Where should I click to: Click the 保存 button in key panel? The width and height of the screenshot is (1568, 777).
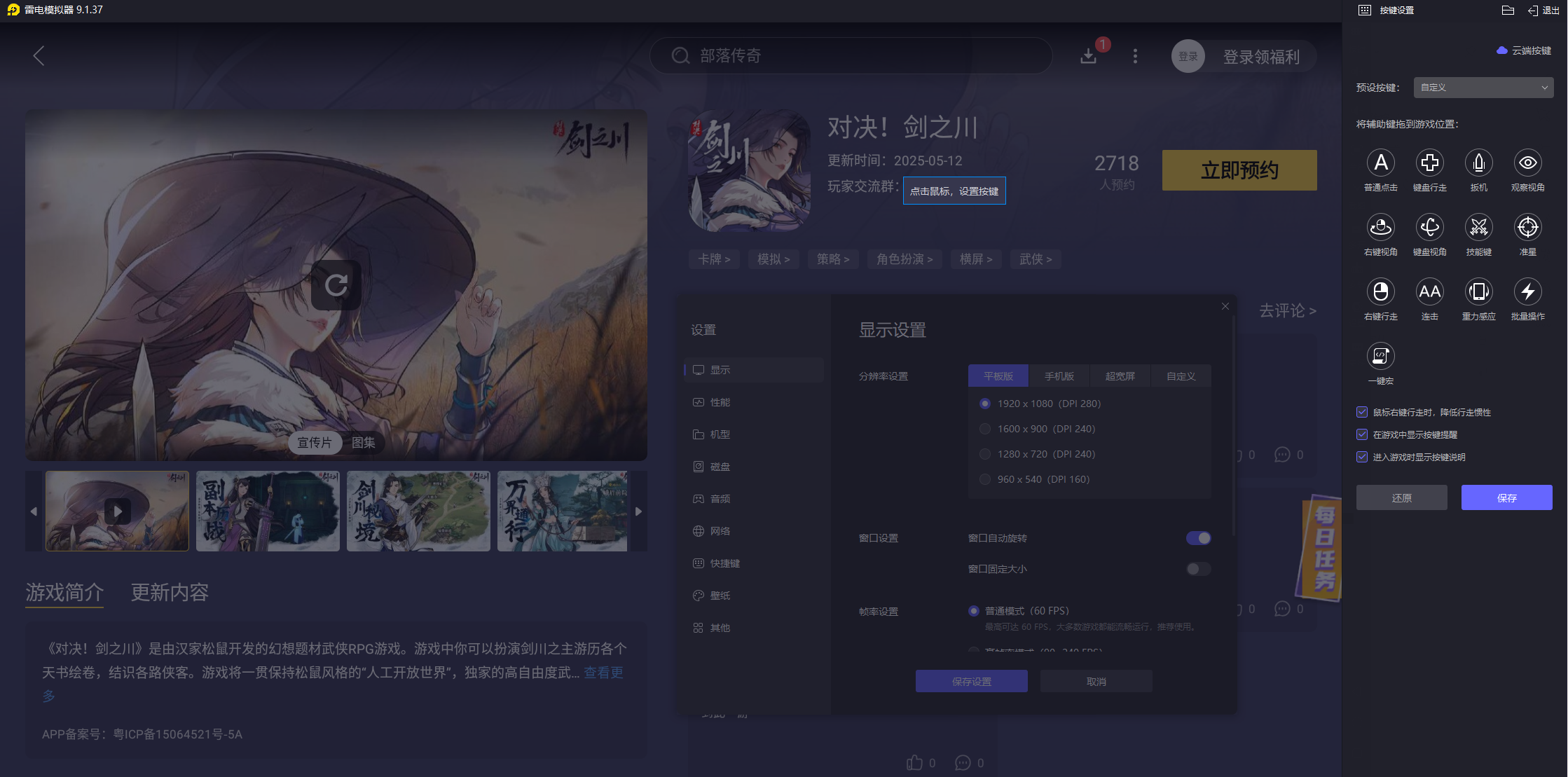1506,497
